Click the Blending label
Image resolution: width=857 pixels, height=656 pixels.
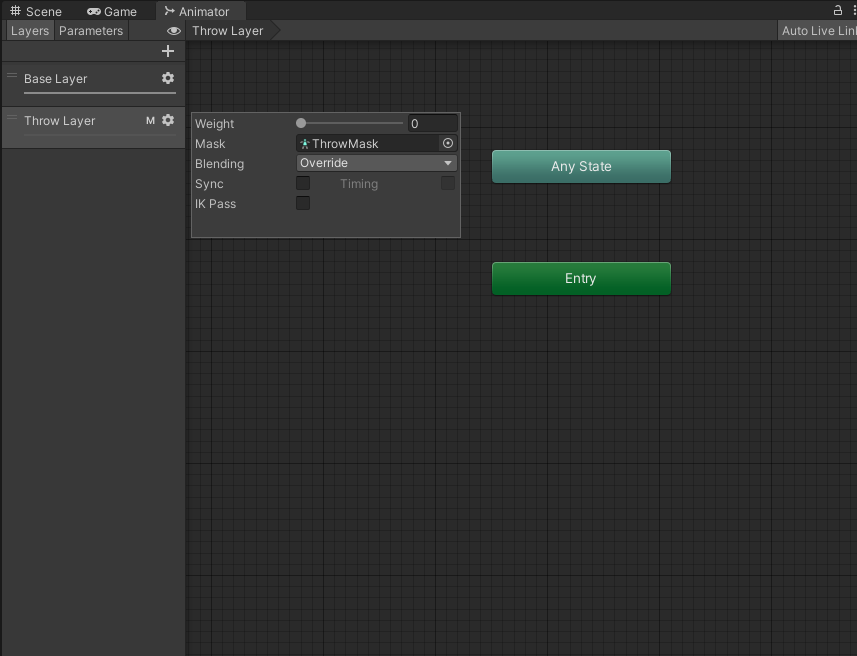[219, 164]
